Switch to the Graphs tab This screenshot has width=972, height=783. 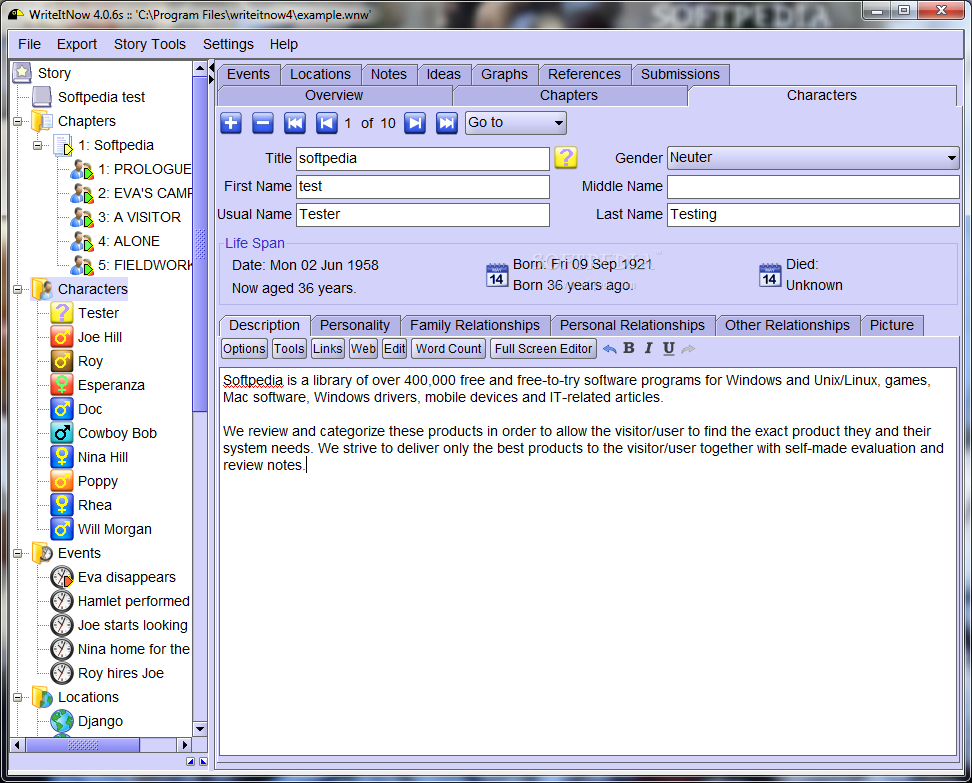tap(505, 74)
